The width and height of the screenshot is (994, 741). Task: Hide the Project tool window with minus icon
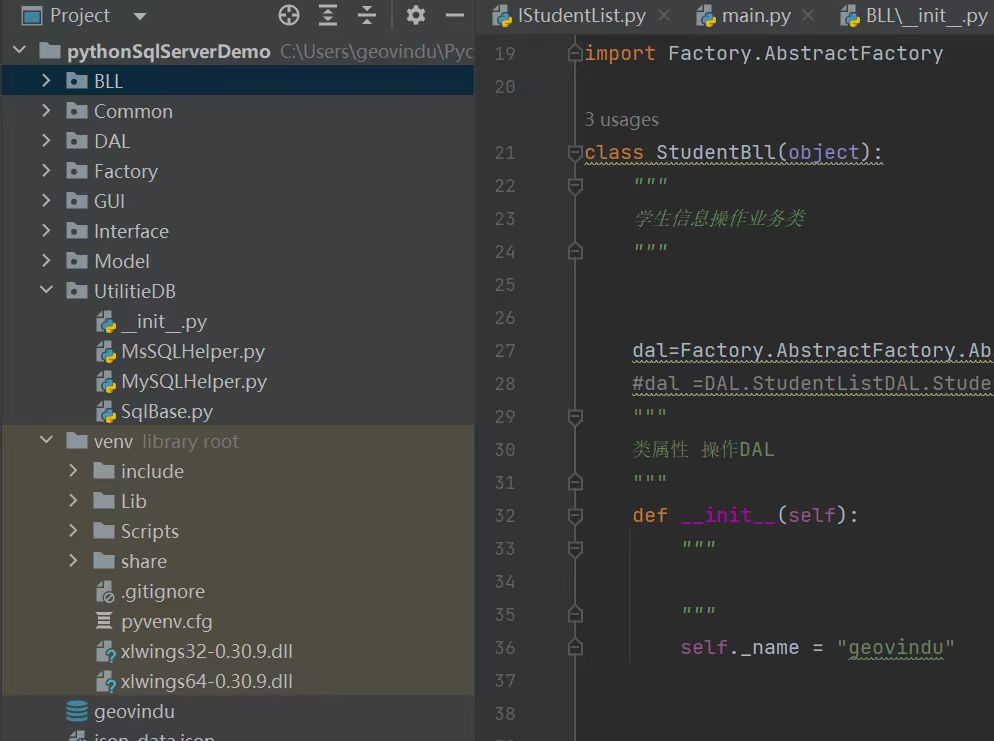pos(455,15)
